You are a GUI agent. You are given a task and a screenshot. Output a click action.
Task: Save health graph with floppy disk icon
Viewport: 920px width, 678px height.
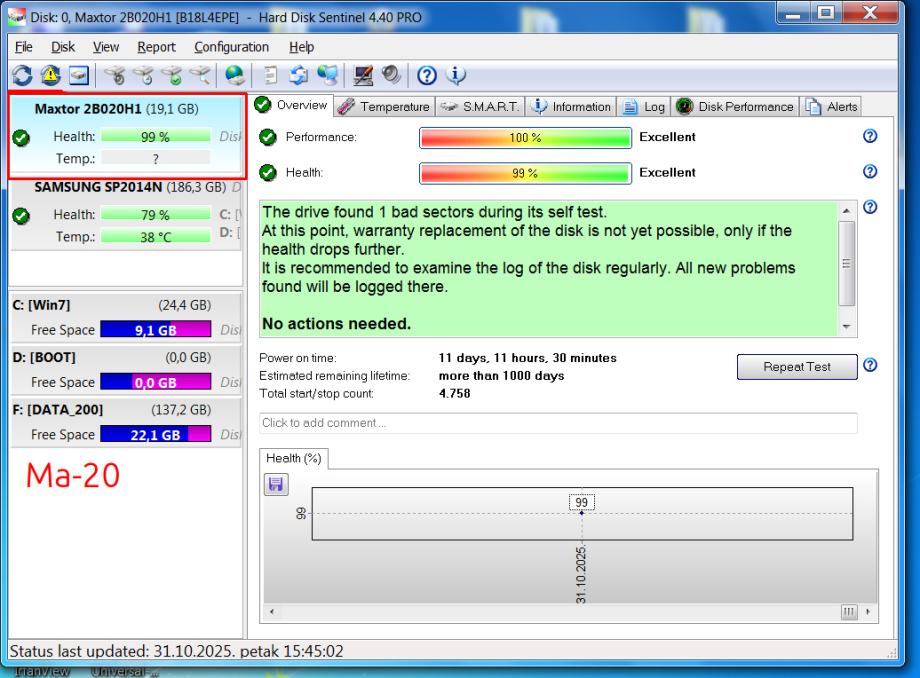click(x=276, y=484)
